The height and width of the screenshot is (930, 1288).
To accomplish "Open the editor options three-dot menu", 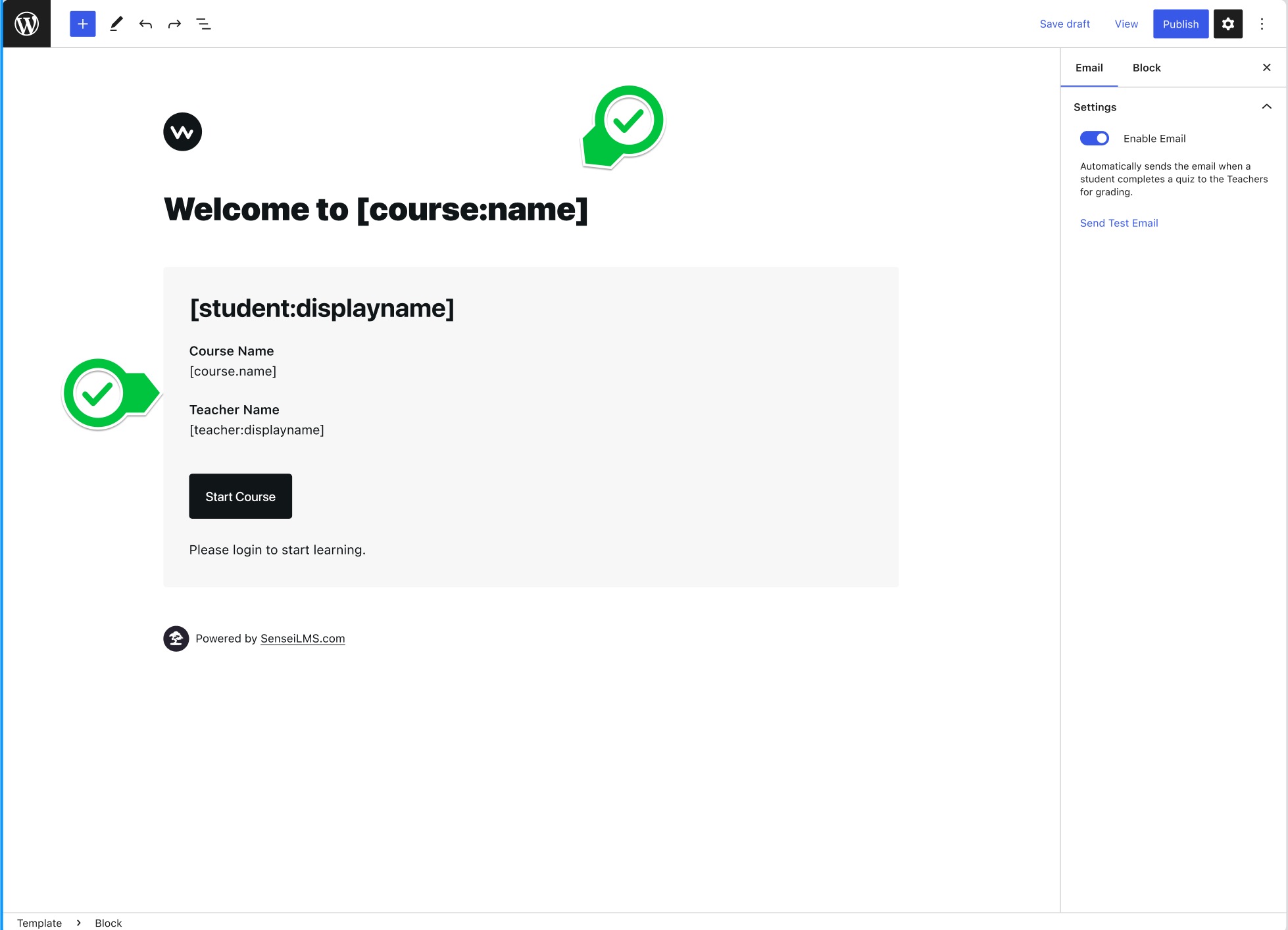I will 1262,24.
